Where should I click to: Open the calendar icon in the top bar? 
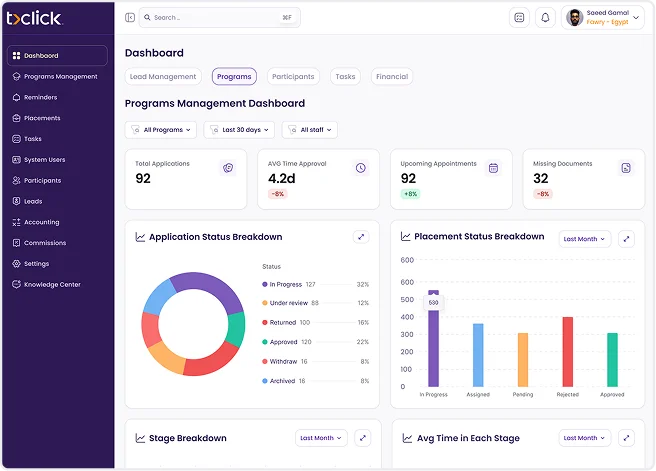[x=519, y=17]
